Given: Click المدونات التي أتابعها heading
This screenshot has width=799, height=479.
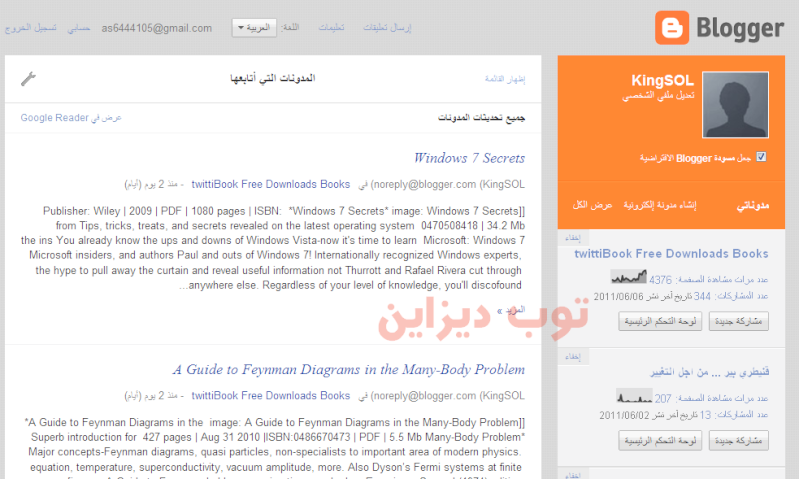Looking at the screenshot, I should 273,78.
